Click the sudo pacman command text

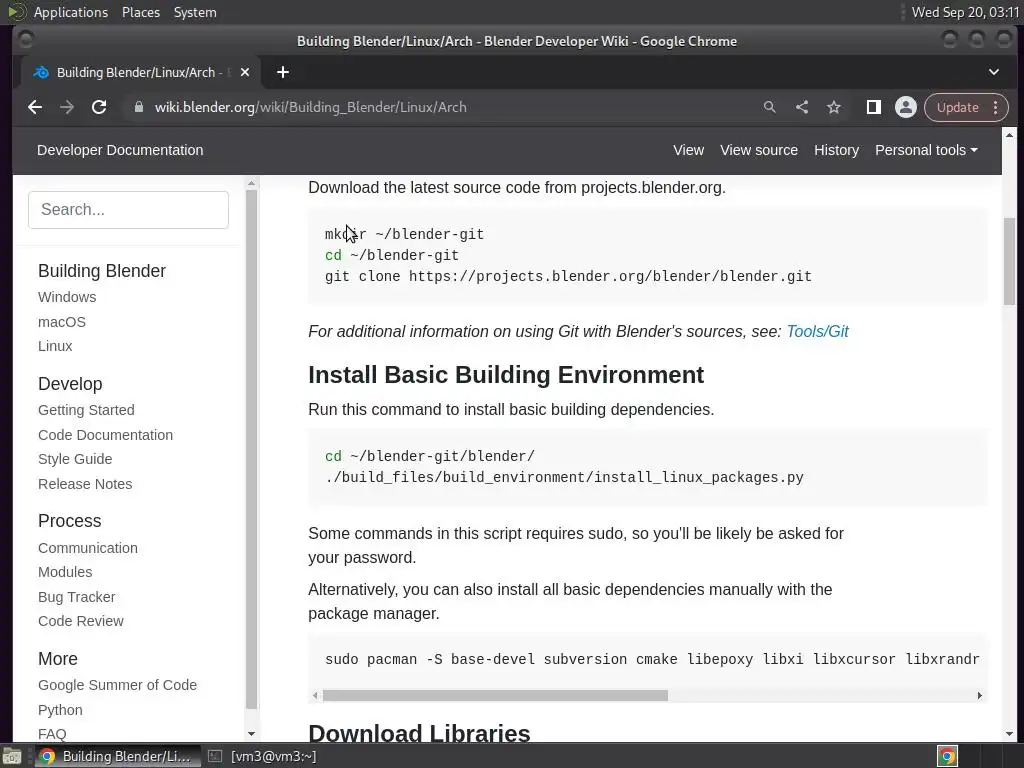click(x=652, y=660)
